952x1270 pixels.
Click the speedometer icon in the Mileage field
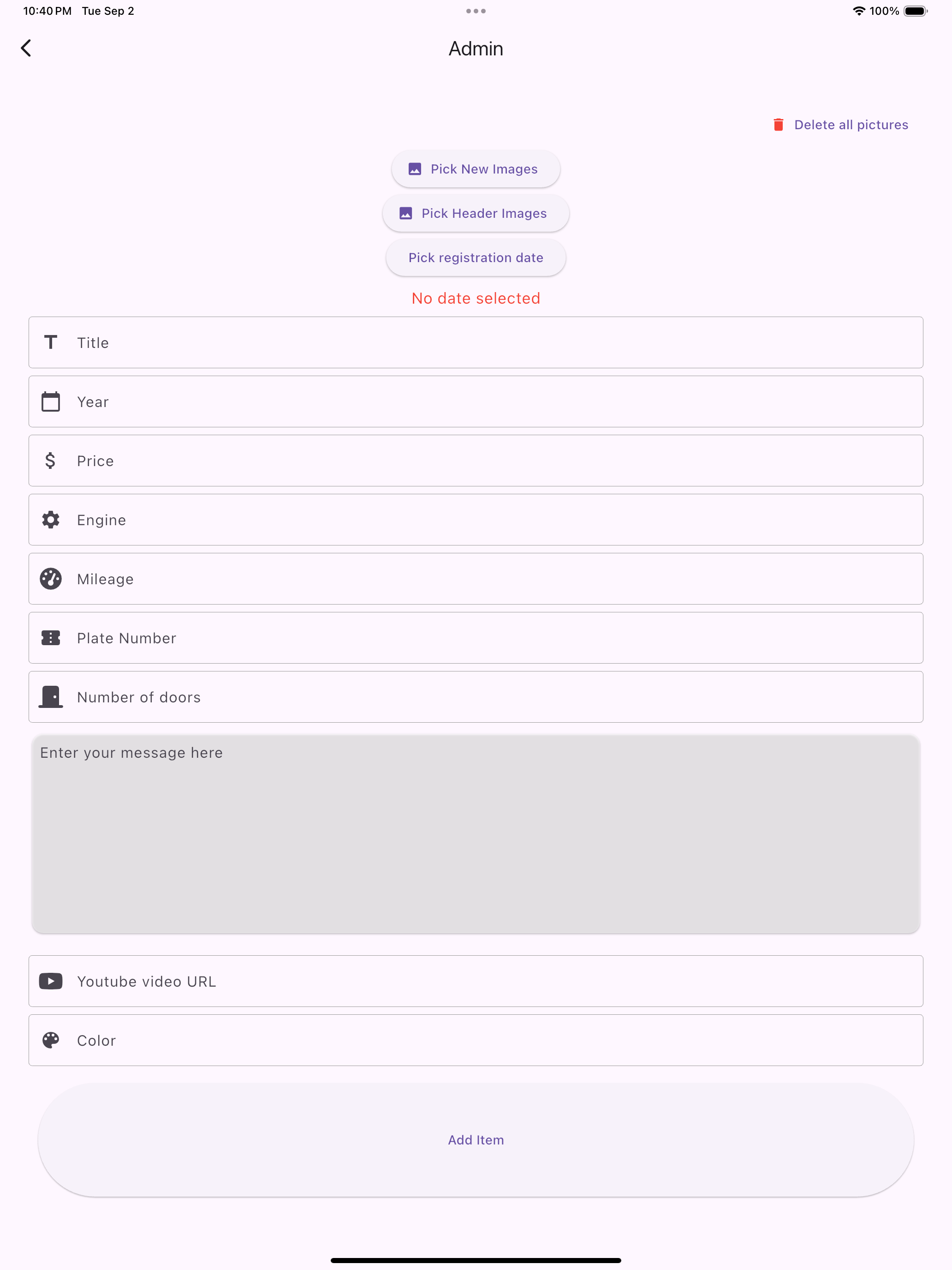pyautogui.click(x=50, y=579)
